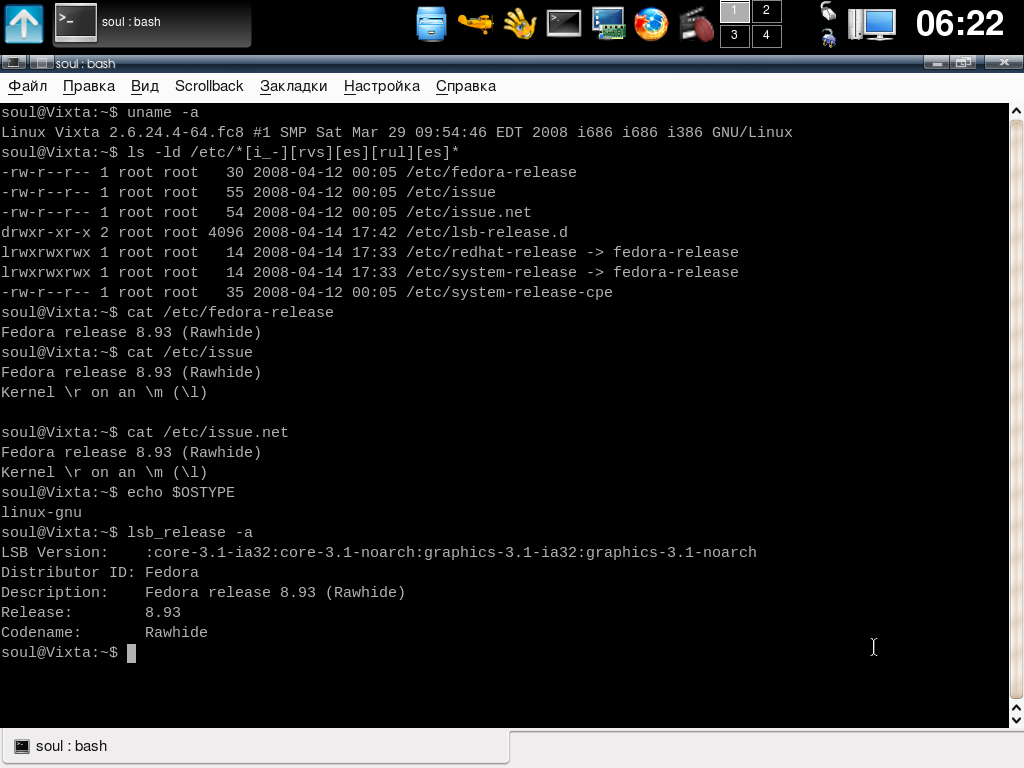This screenshot has width=1024, height=768.
Task: Click the upper padlock tray icon
Action: tap(828, 11)
